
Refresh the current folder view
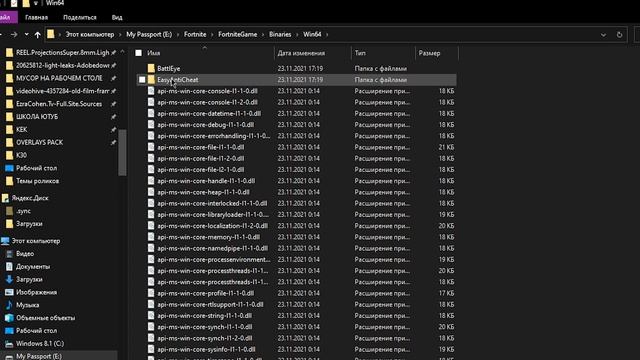pyautogui.click(x=619, y=35)
